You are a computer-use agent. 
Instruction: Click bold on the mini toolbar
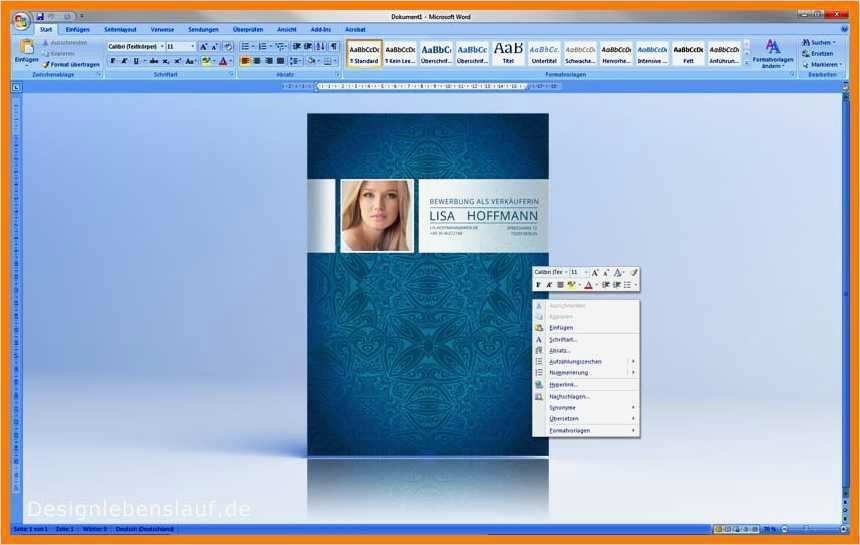click(x=538, y=285)
